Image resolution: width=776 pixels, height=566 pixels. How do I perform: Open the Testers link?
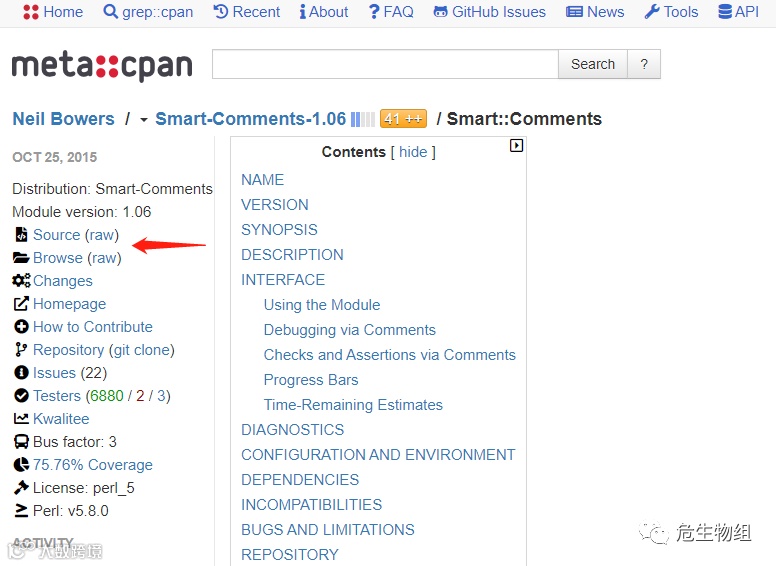click(x=57, y=396)
